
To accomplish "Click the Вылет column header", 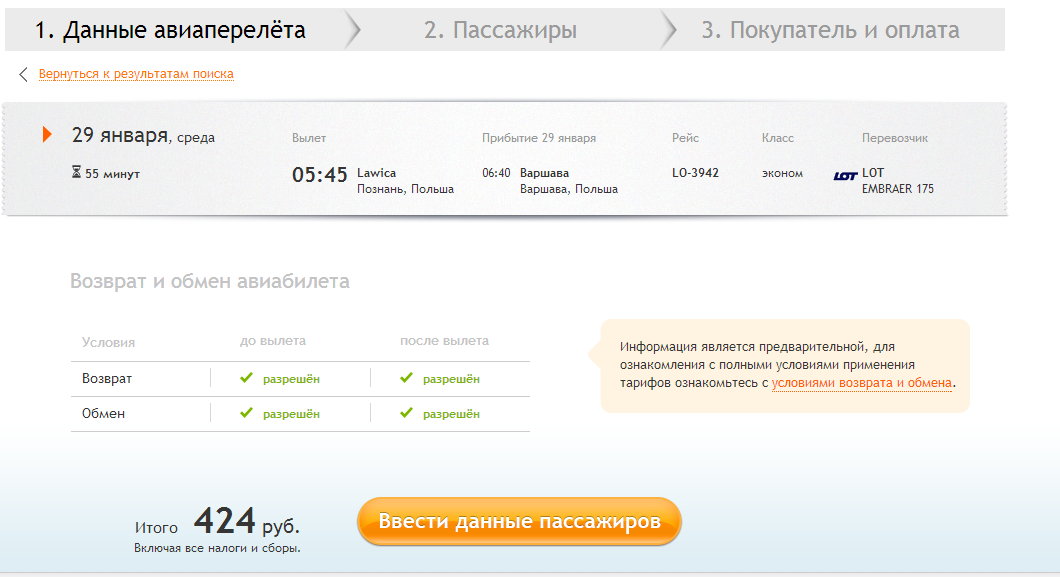I will (309, 138).
